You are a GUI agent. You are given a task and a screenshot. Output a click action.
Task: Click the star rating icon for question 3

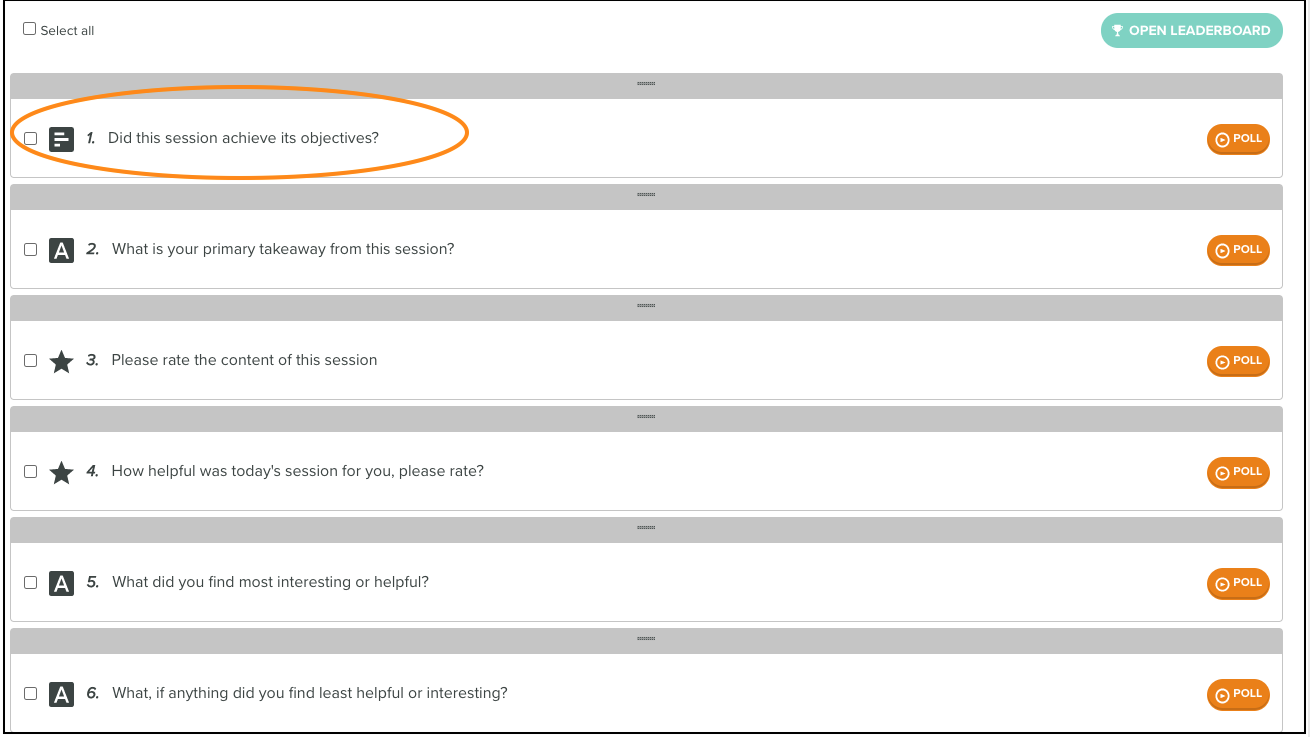click(x=62, y=361)
